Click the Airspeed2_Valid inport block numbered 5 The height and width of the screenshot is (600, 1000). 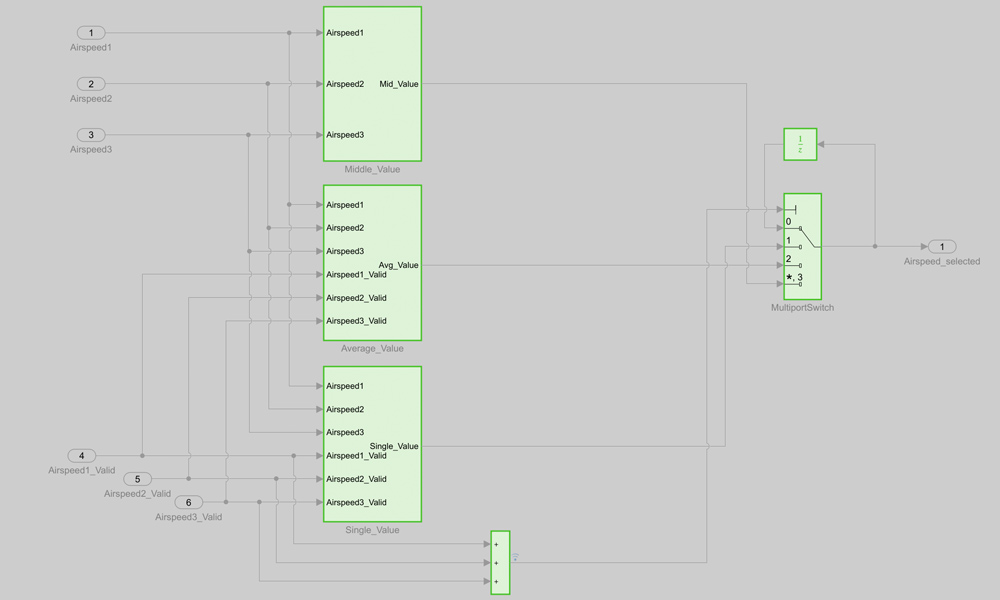click(x=136, y=477)
